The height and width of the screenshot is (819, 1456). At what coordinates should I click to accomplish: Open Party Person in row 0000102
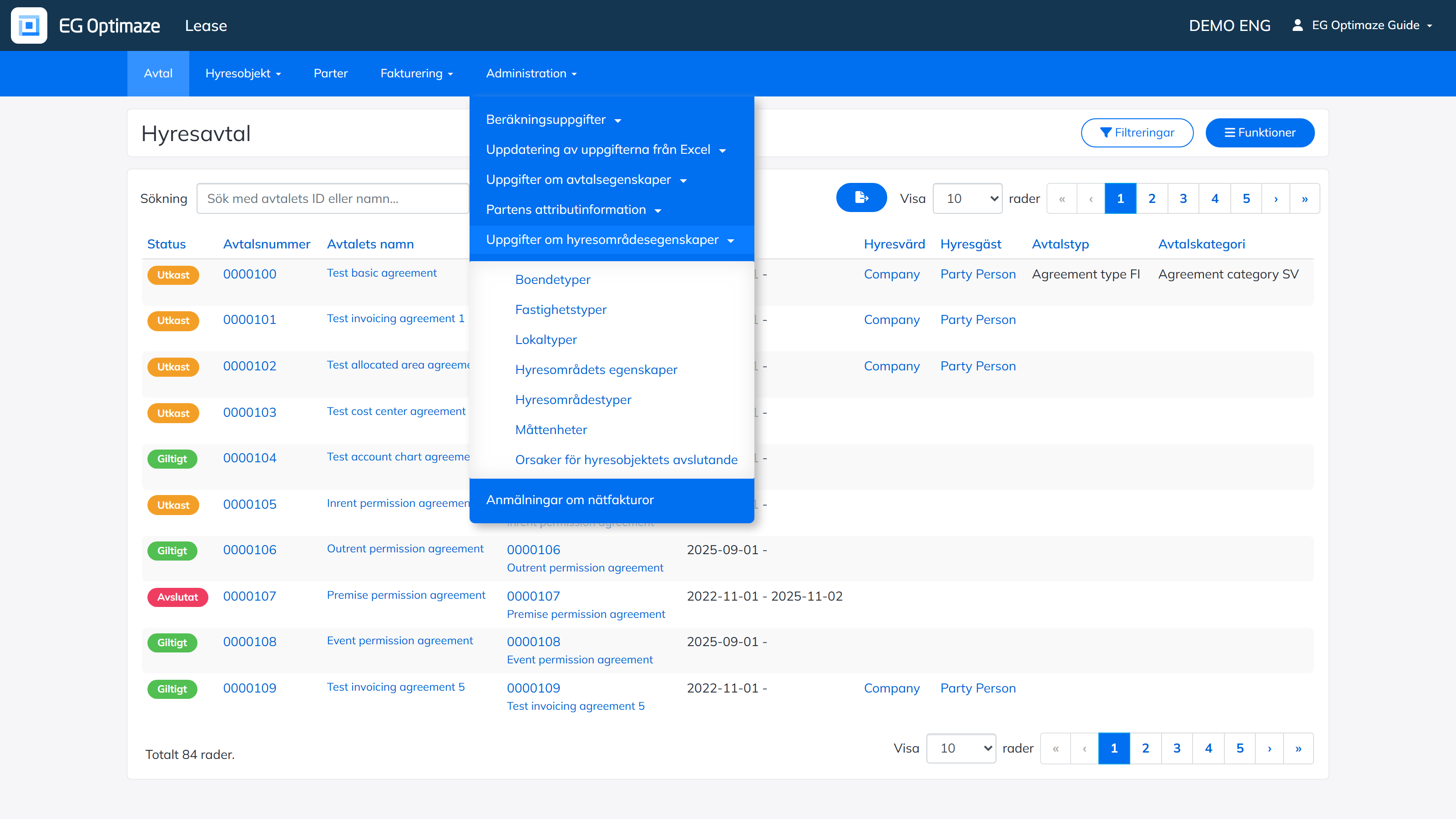[x=978, y=366]
